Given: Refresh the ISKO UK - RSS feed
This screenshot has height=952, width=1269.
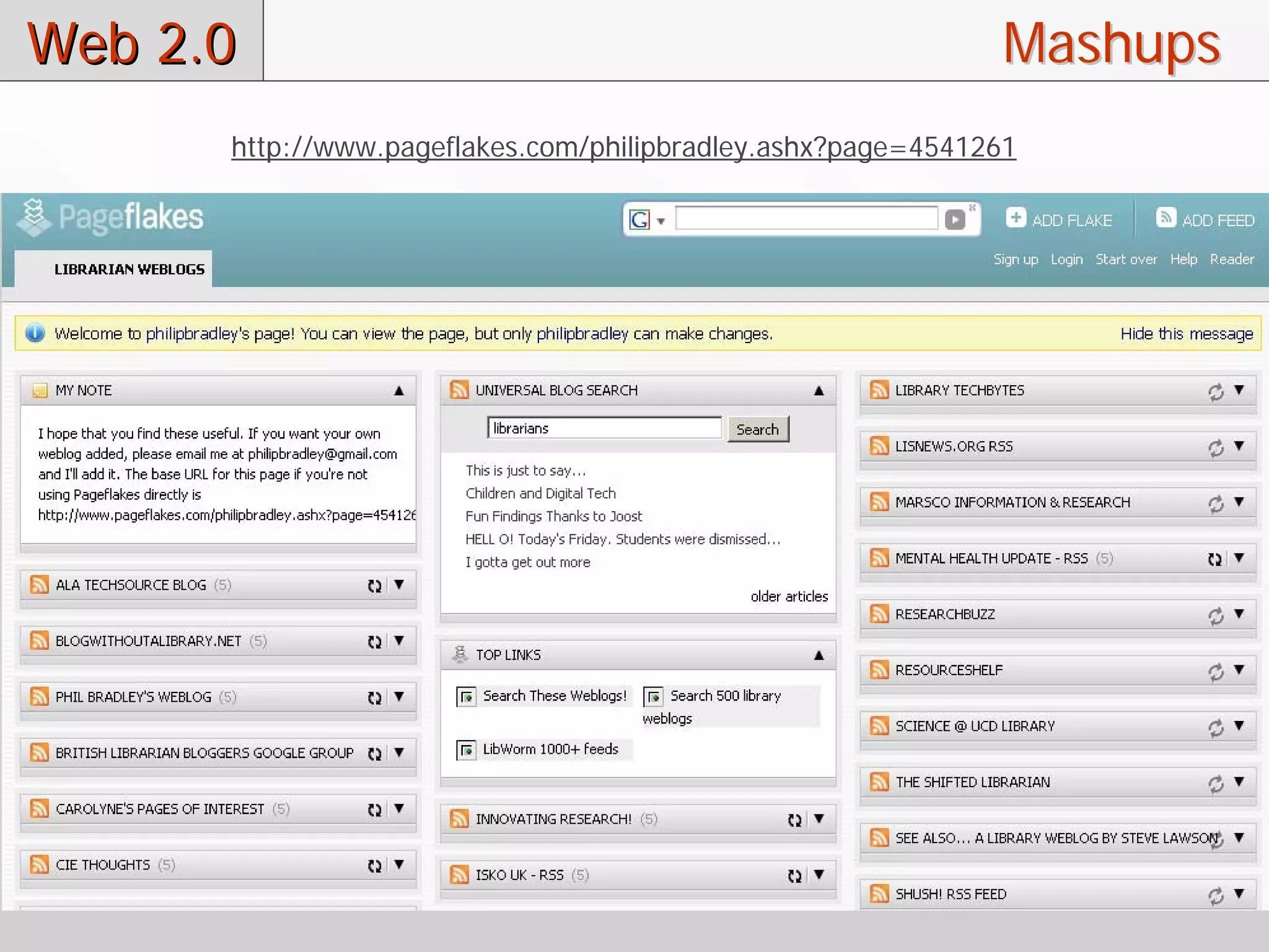Looking at the screenshot, I should click(x=794, y=876).
